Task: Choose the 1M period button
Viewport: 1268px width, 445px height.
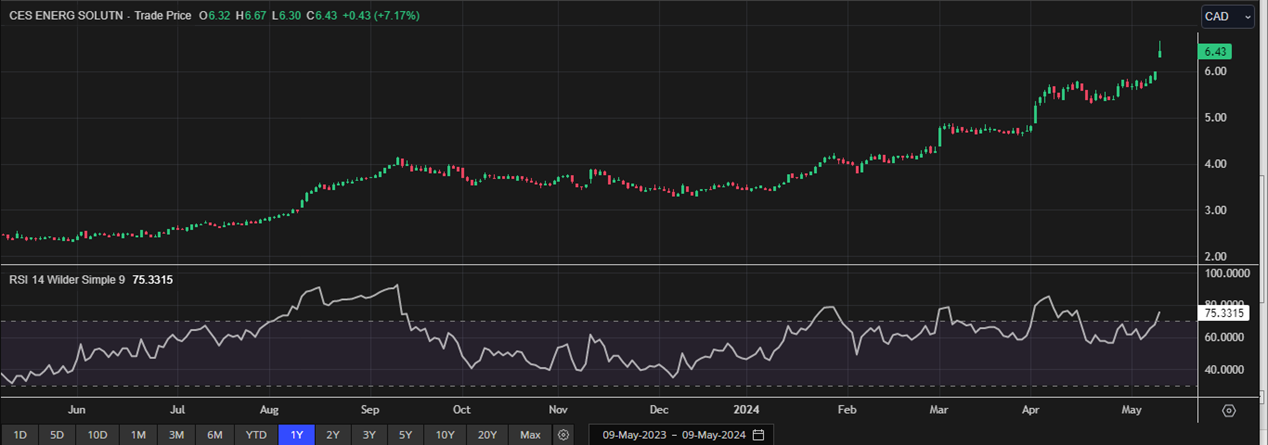Action: (x=138, y=435)
